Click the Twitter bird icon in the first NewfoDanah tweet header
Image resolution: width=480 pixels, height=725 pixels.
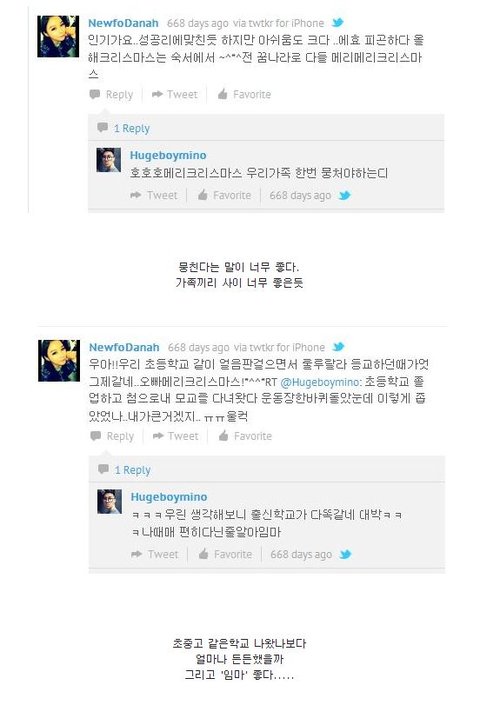pyautogui.click(x=338, y=22)
